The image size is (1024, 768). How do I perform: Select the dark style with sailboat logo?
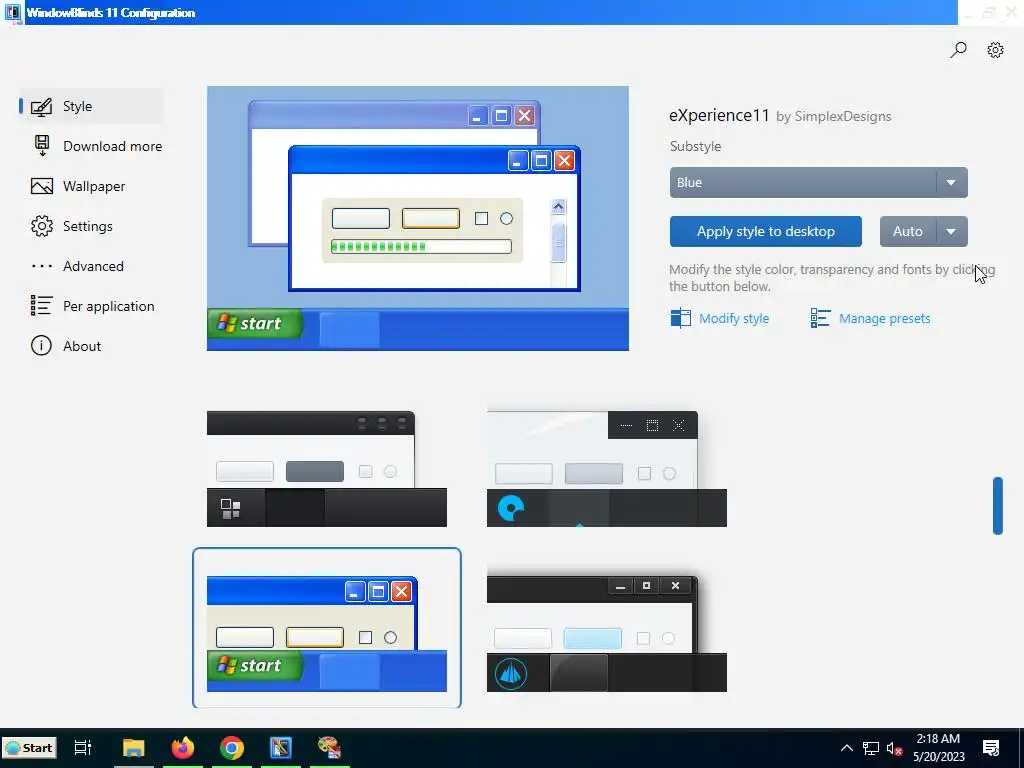[x=607, y=633]
